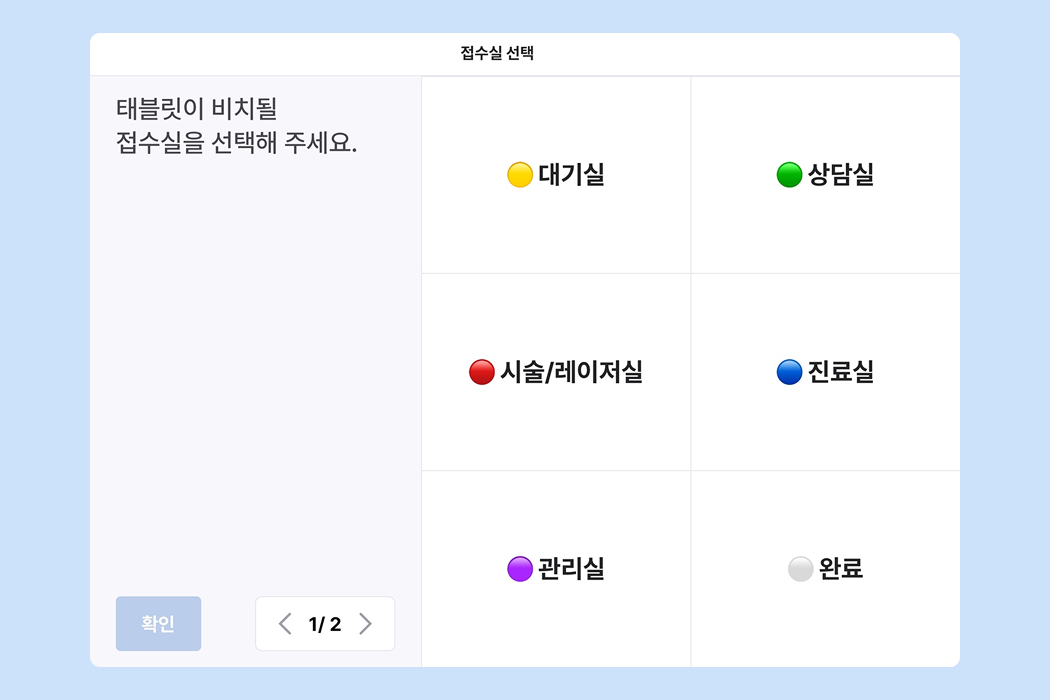
Task: Click the 접수실 선택 header title
Action: tap(497, 54)
